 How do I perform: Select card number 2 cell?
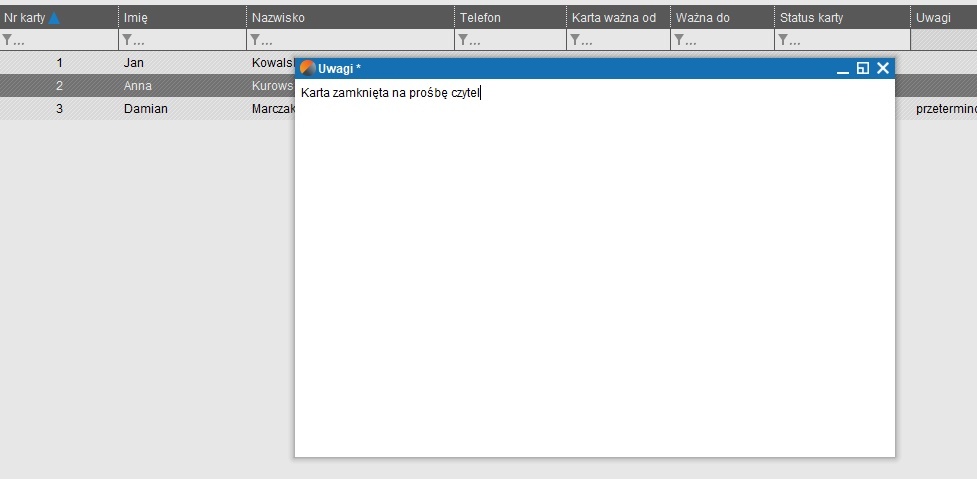pos(59,86)
